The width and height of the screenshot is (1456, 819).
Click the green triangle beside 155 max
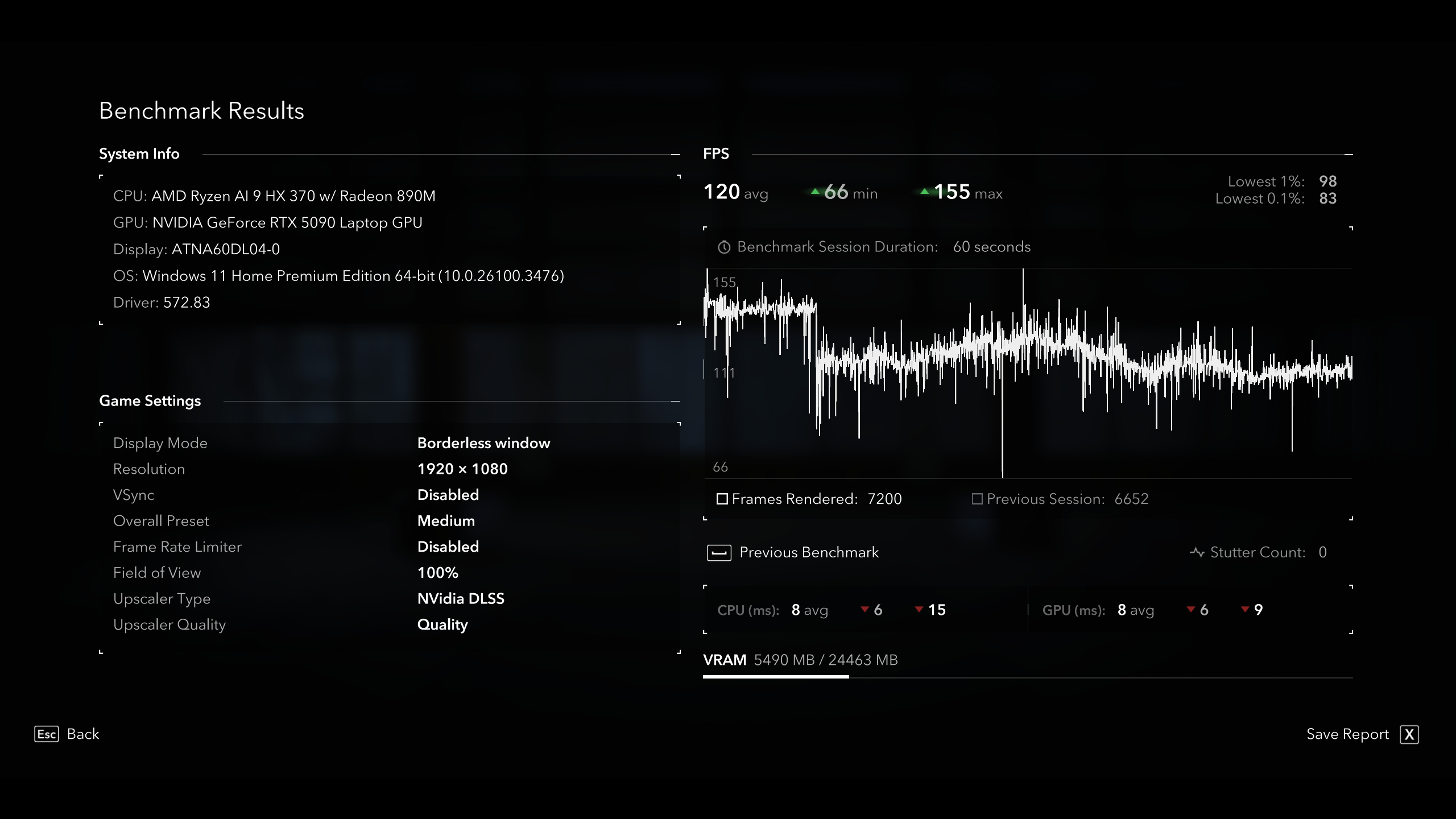[926, 193]
